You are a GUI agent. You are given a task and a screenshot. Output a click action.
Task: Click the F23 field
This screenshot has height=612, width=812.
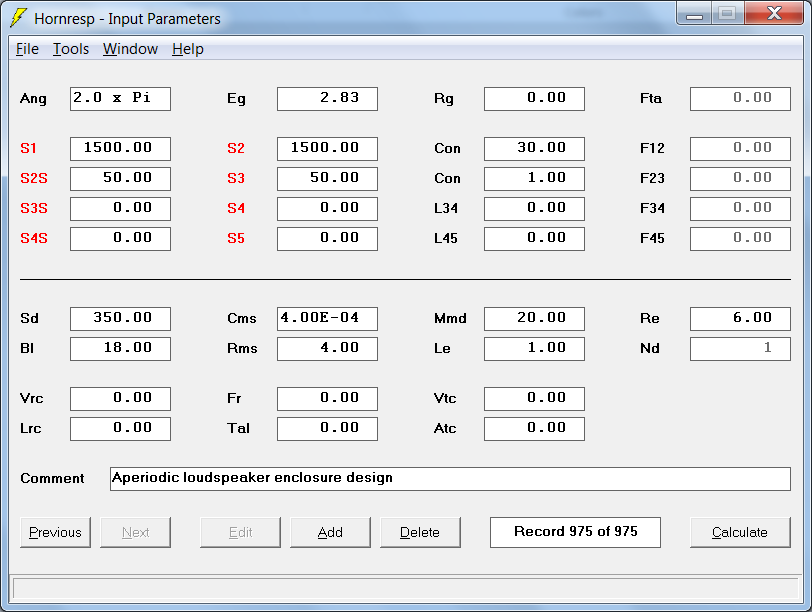coord(740,179)
